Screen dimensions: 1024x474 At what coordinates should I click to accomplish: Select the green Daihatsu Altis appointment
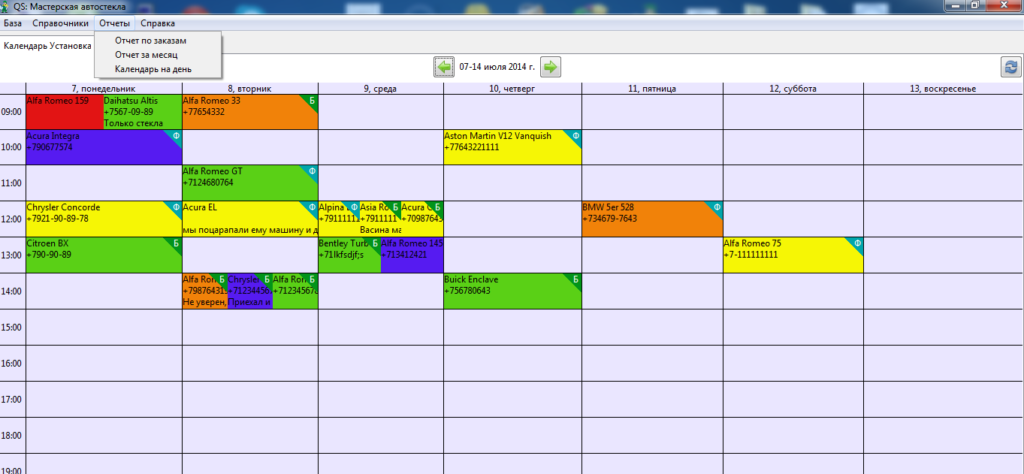pos(142,112)
